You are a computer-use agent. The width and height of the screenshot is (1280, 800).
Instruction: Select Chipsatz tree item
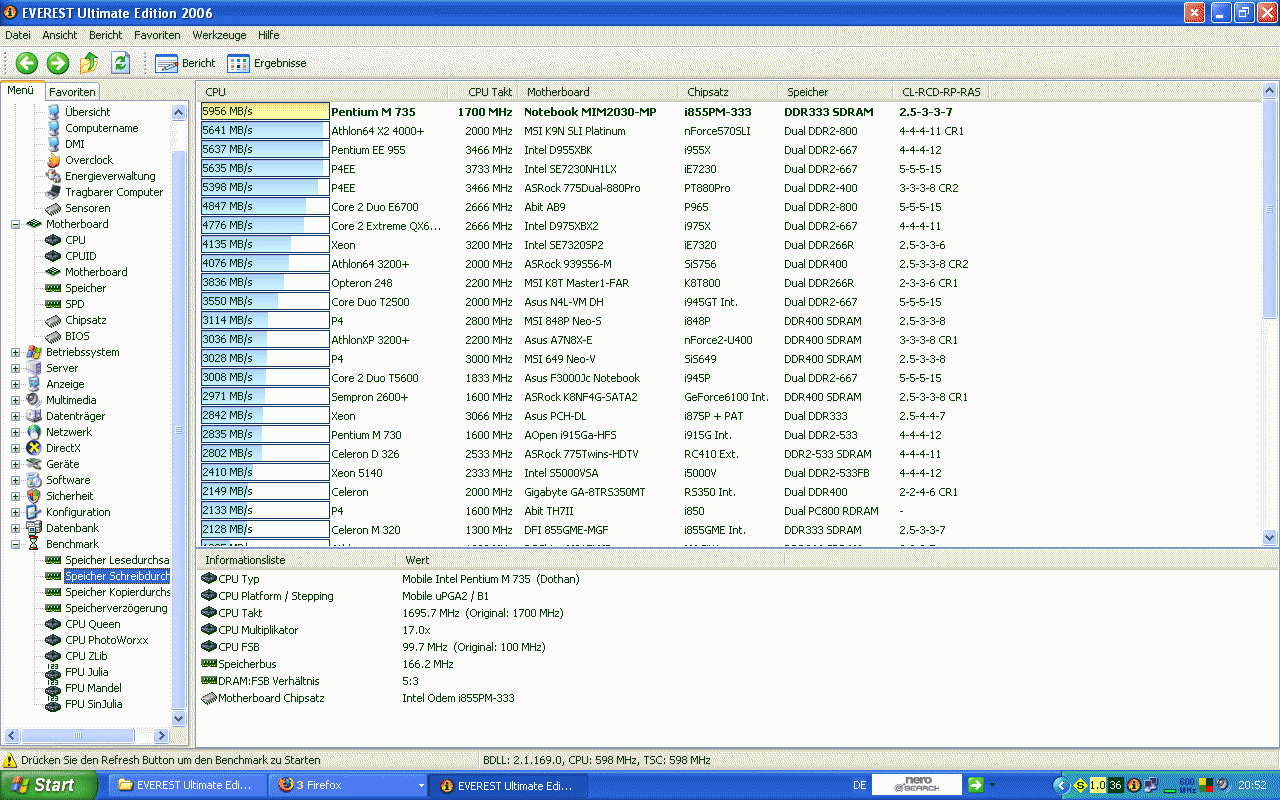point(86,320)
